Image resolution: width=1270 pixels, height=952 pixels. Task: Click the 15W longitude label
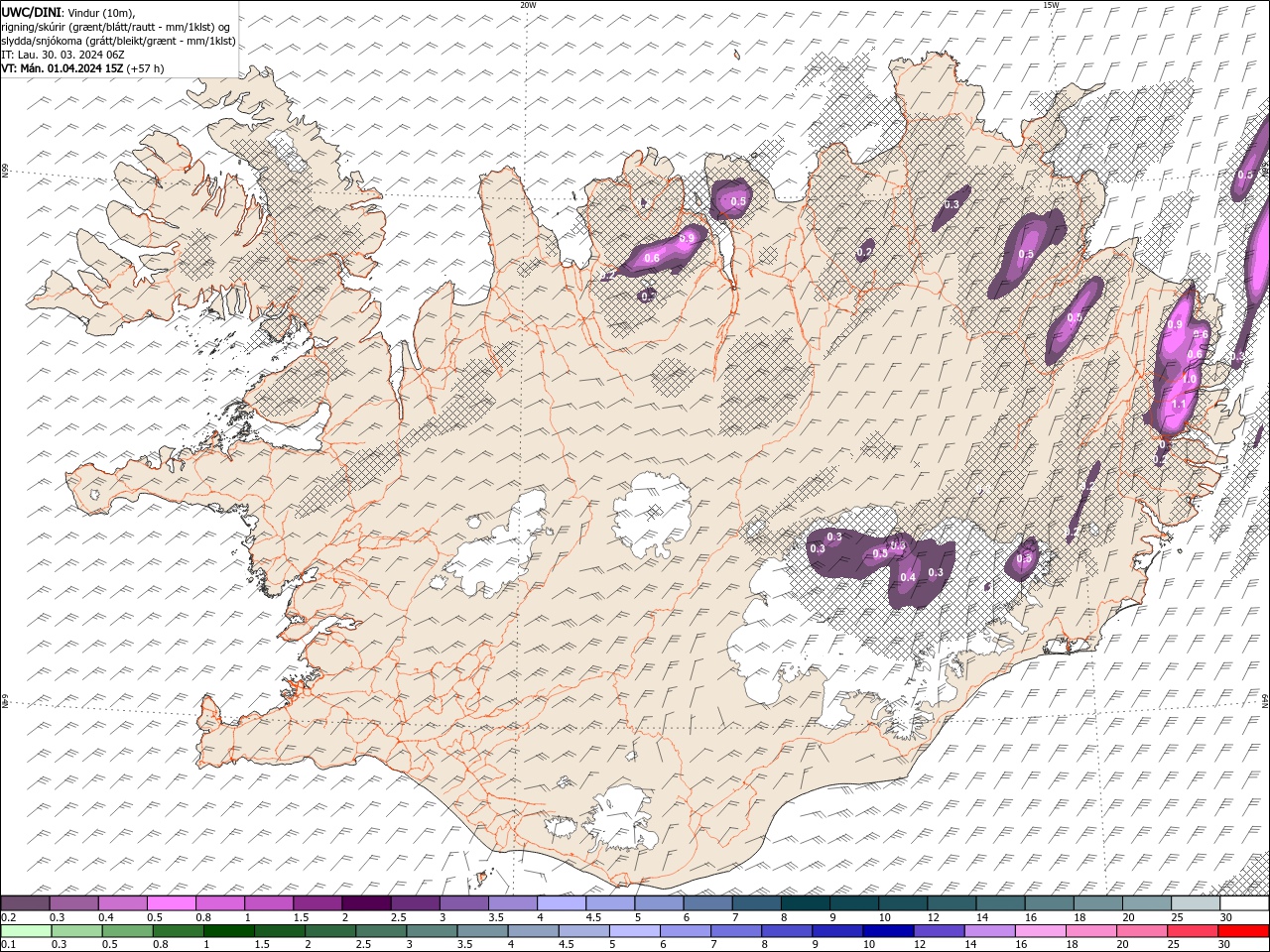click(x=1051, y=5)
